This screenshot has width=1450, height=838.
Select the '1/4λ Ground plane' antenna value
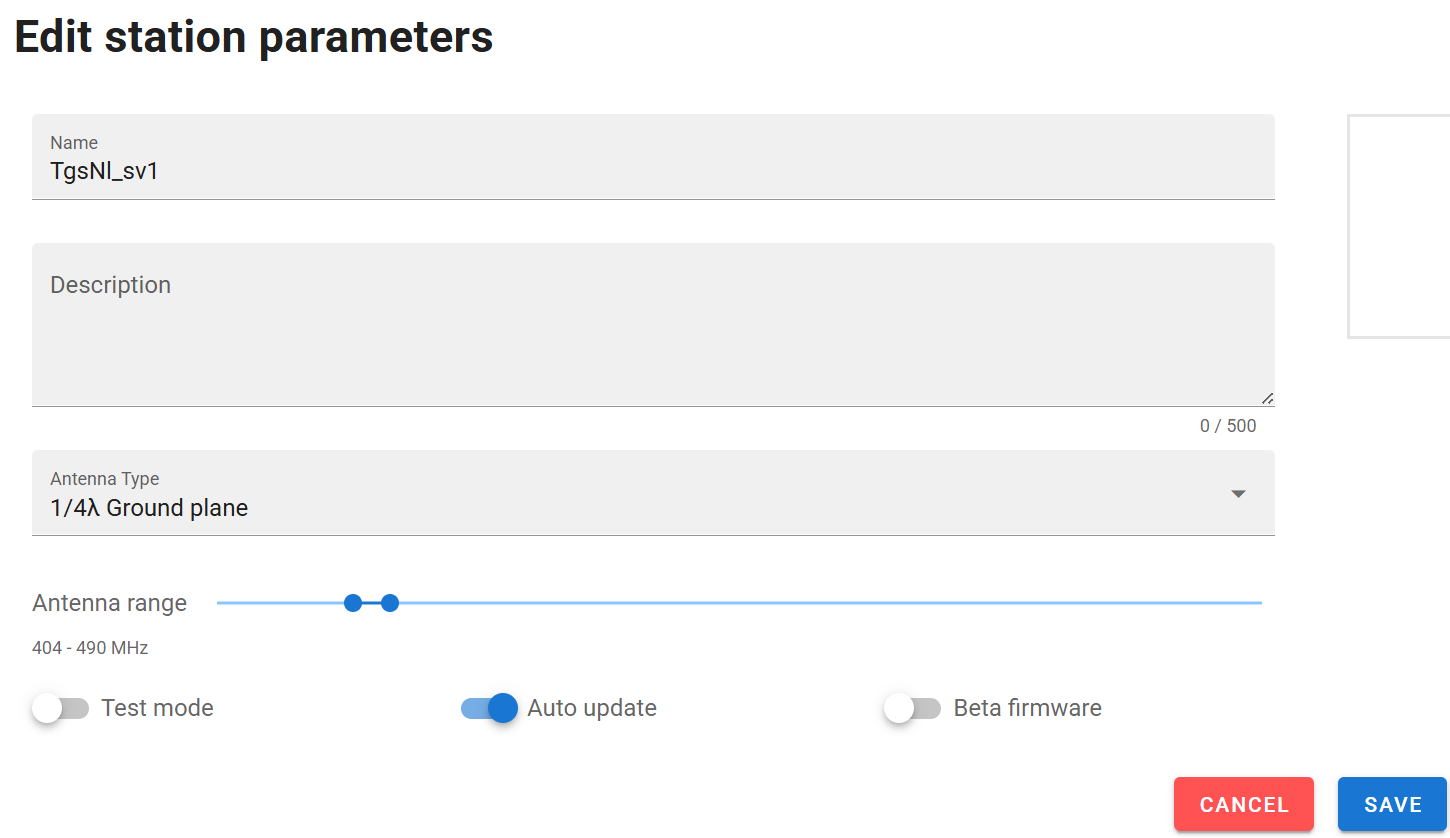(x=149, y=508)
